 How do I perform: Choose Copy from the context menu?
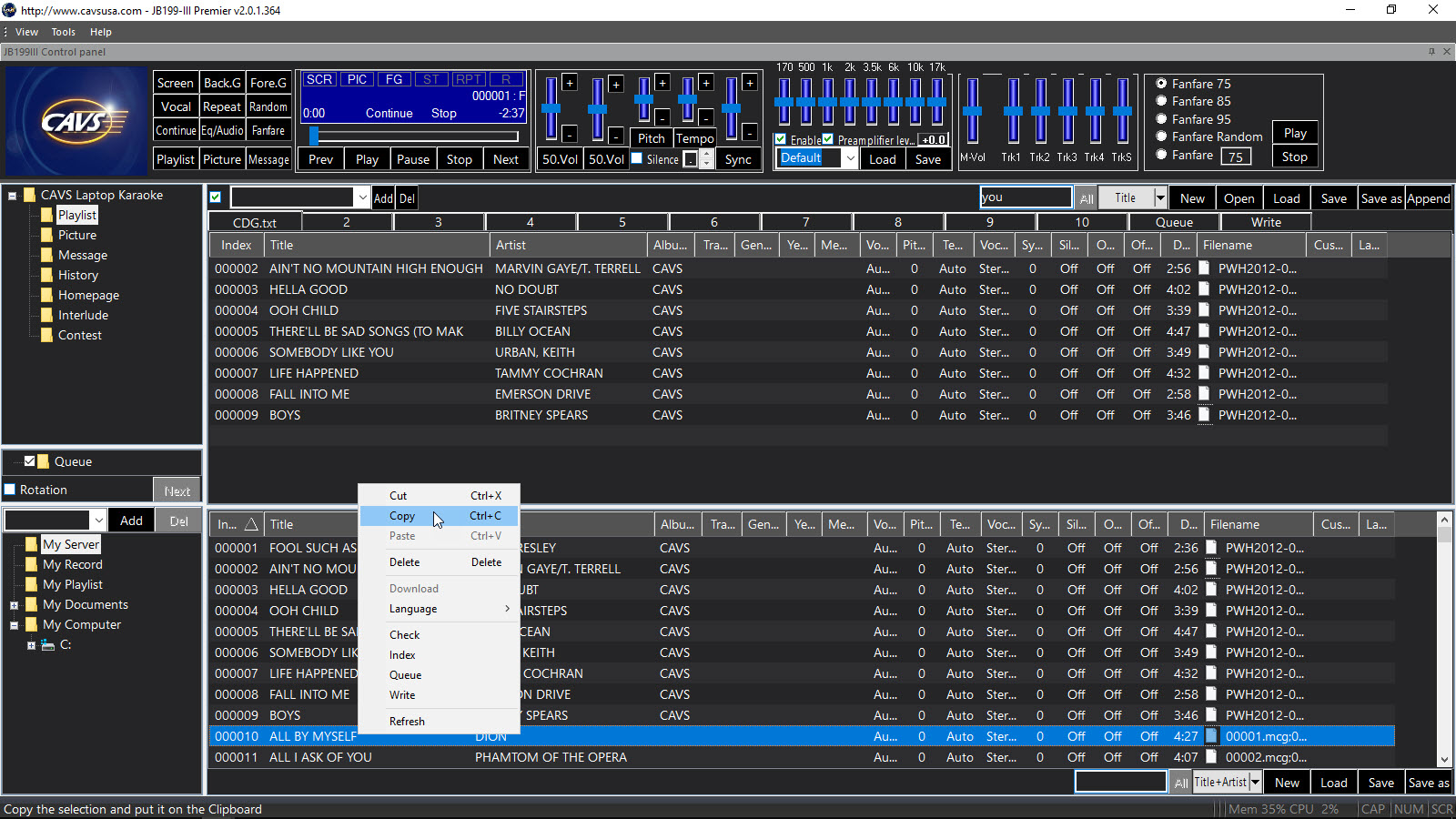point(439,516)
